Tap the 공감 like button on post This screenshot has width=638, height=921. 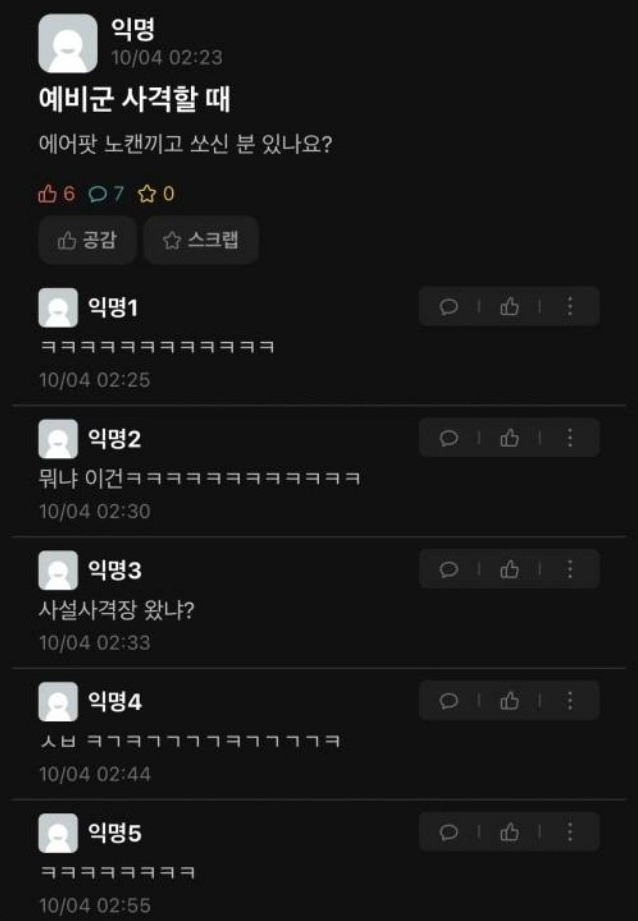[x=88, y=240]
